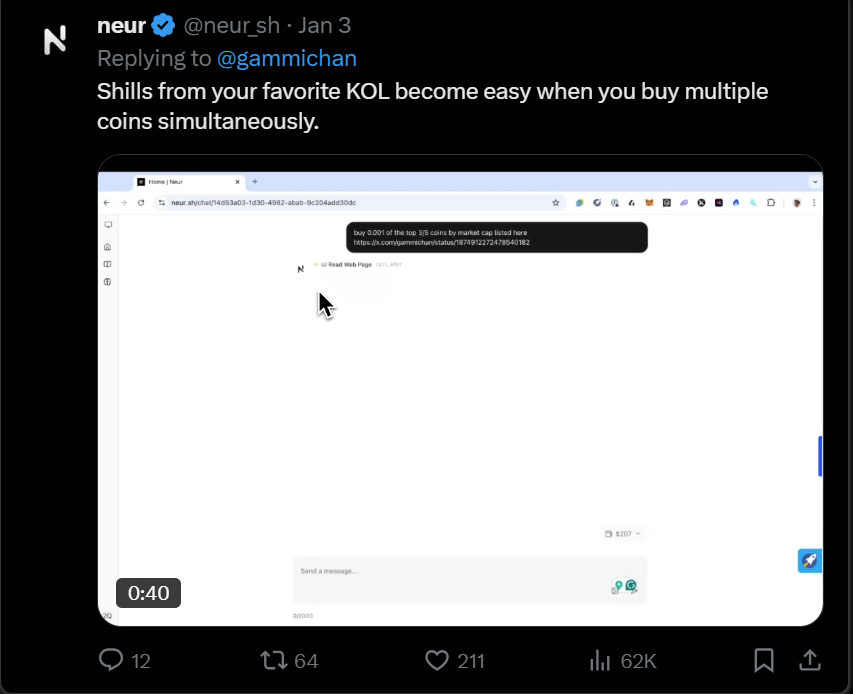Play the 0:40 video
This screenshot has width=853, height=694.
(460, 390)
